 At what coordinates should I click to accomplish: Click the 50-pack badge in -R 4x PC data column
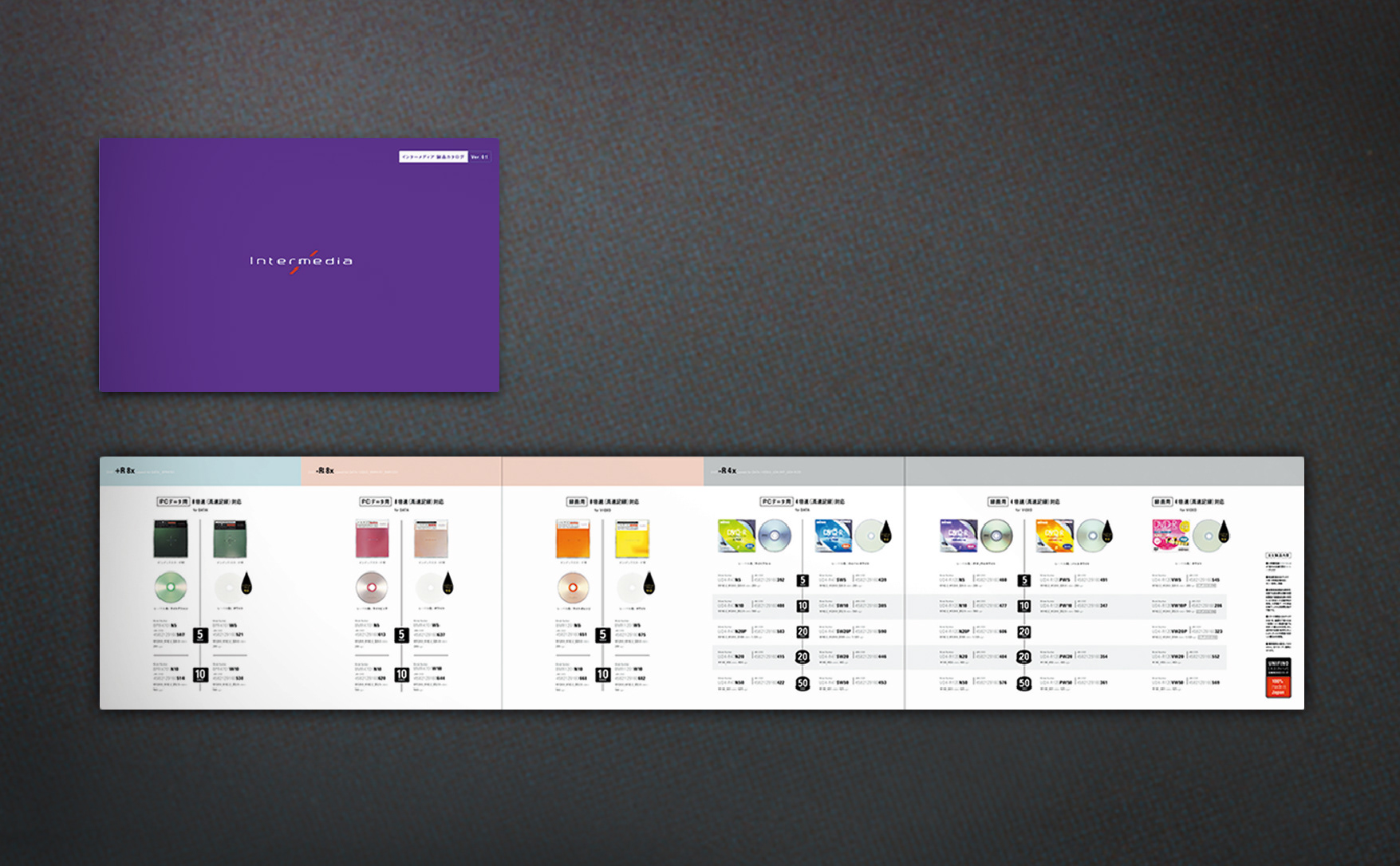(803, 683)
